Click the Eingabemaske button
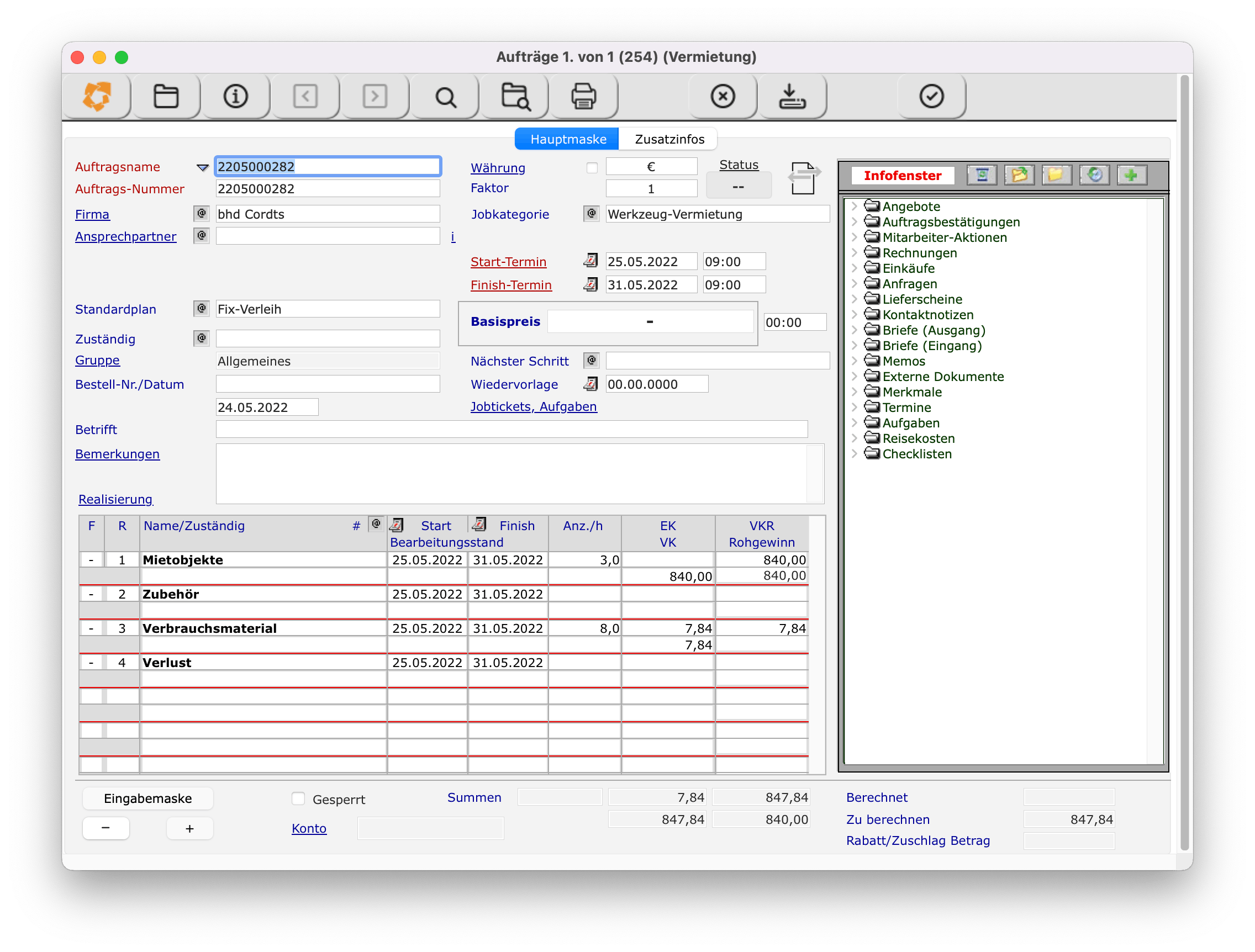 pyautogui.click(x=147, y=798)
